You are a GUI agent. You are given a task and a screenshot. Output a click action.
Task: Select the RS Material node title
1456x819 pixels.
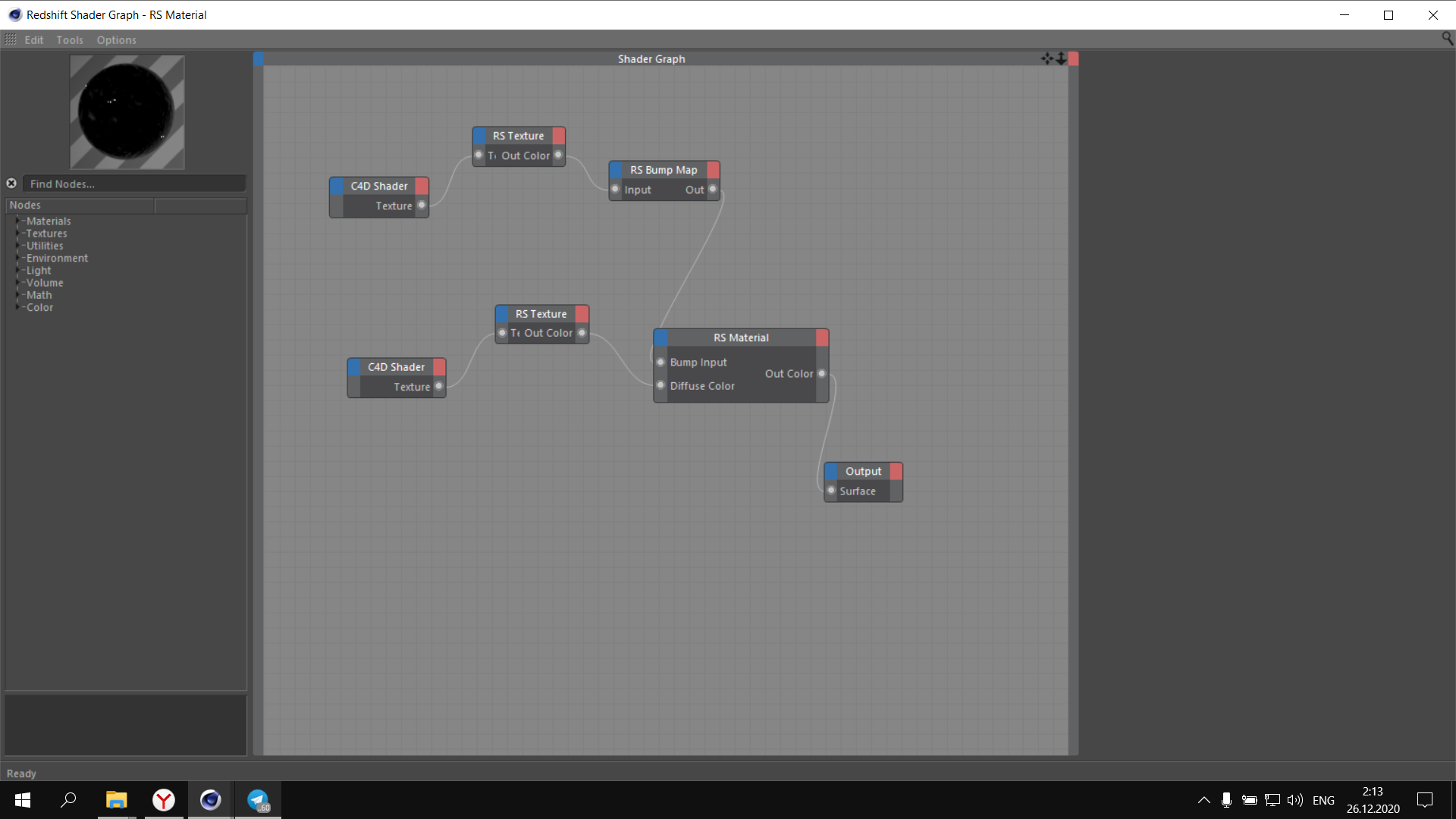[741, 337]
